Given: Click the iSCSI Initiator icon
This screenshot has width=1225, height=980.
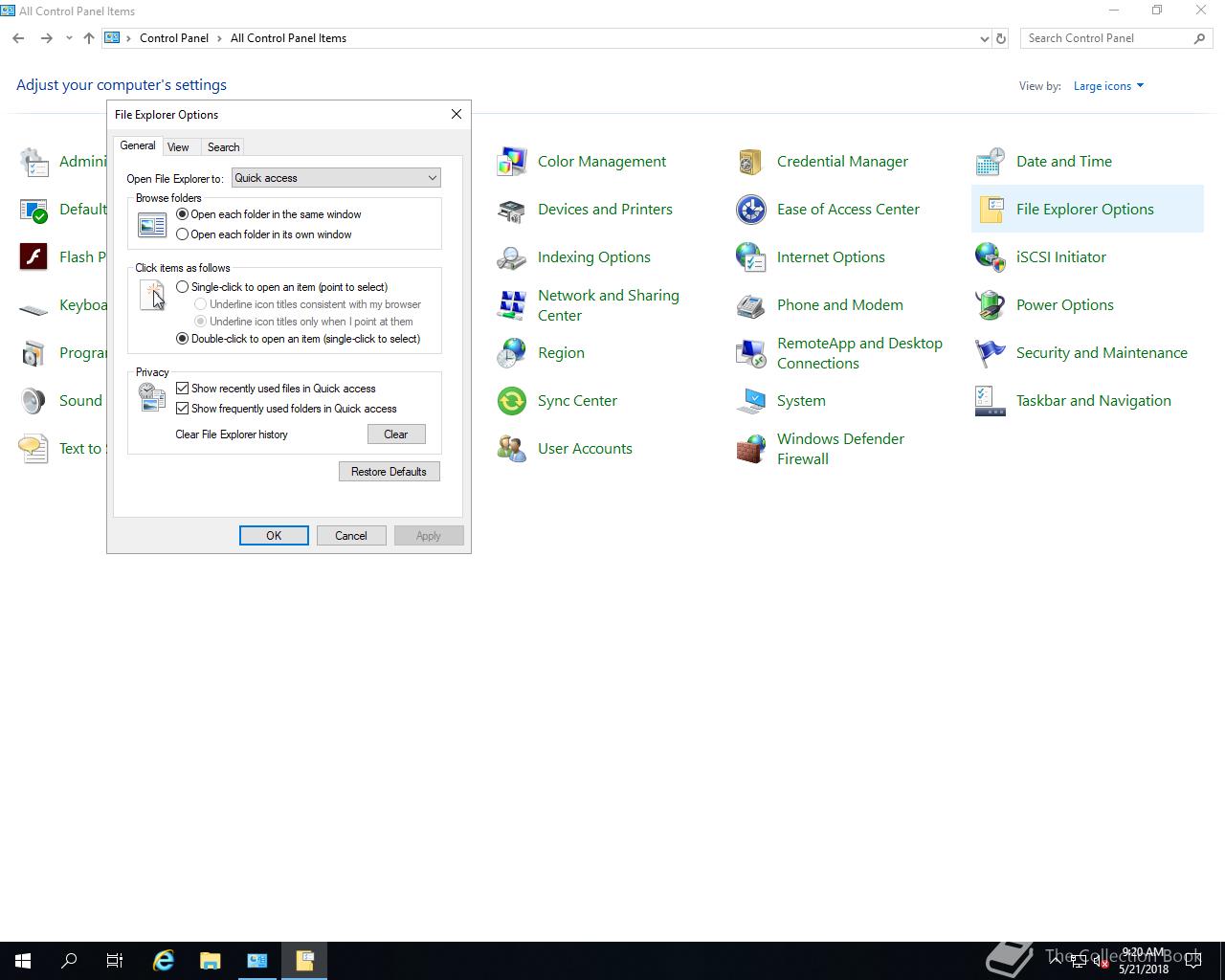Looking at the screenshot, I should tap(991, 257).
